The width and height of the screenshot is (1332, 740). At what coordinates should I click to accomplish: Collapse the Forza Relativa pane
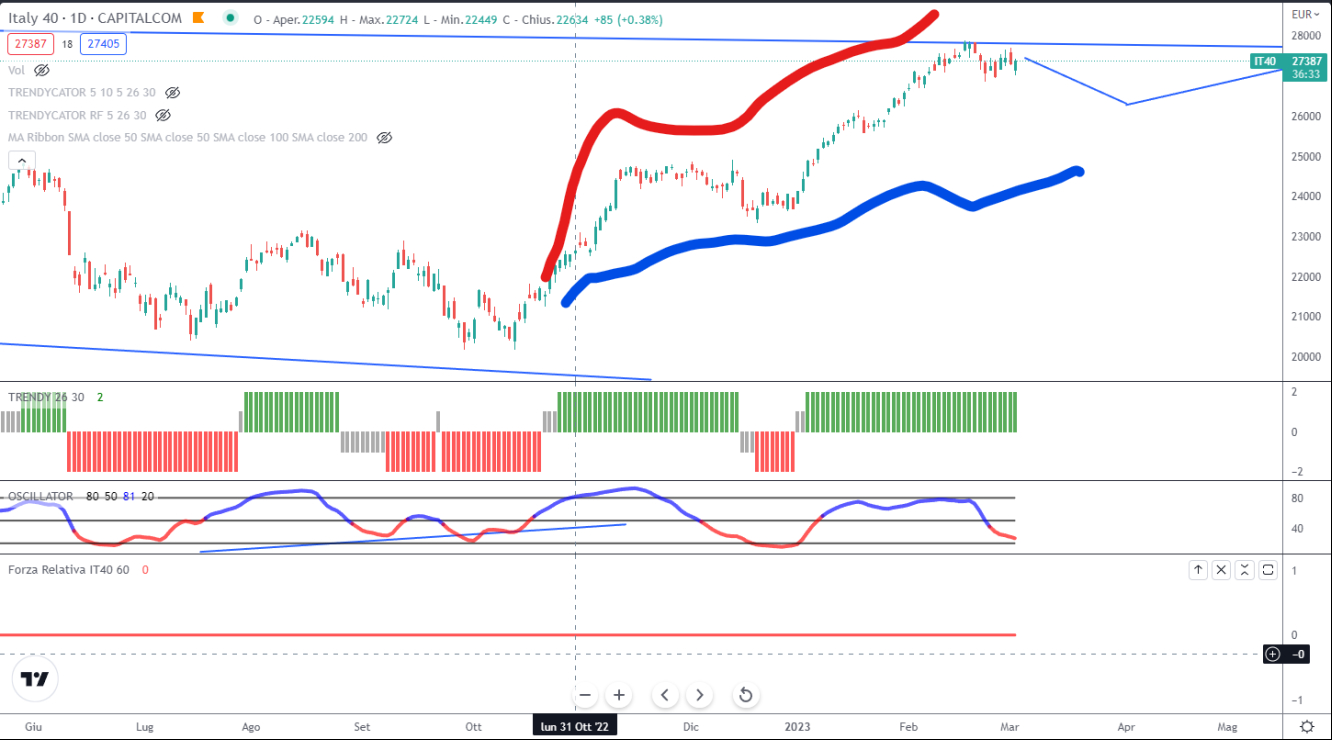point(1244,570)
